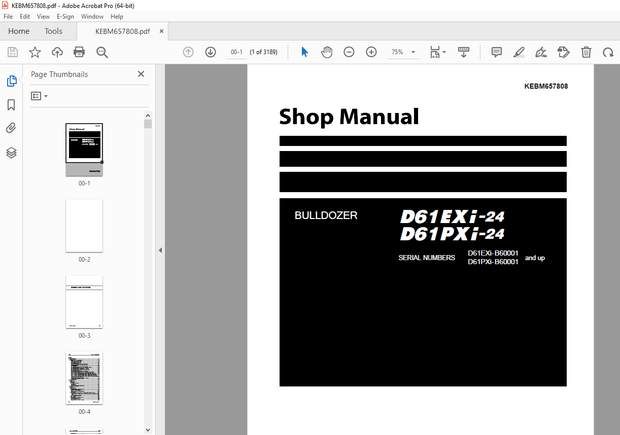Zoom out with the minus icon
The height and width of the screenshot is (435, 620).
[349, 52]
